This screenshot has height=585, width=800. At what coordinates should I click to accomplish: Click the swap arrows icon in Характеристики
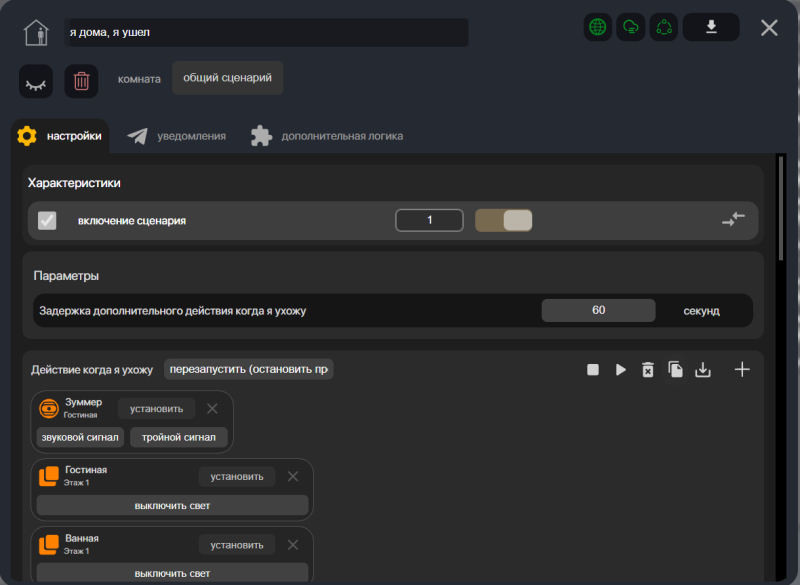[733, 220]
